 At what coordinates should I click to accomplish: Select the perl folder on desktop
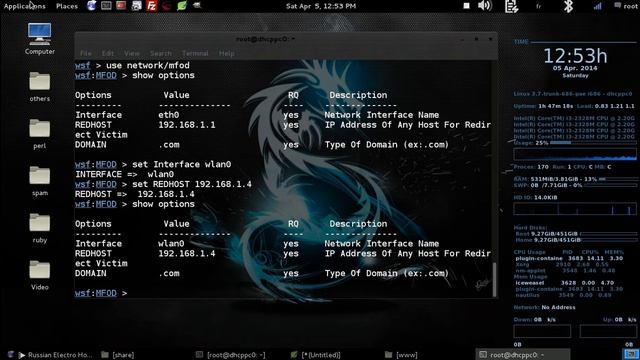(x=40, y=134)
